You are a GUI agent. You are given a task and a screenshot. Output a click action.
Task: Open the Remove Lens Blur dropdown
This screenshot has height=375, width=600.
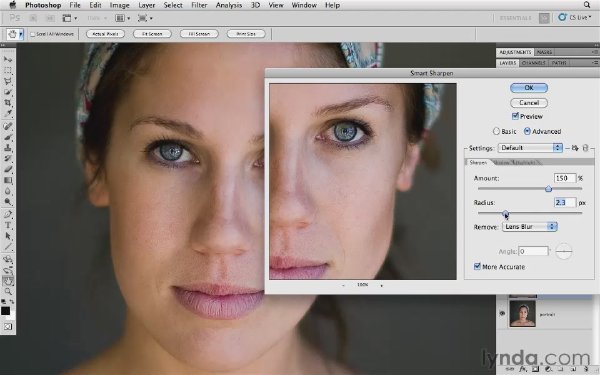[530, 227]
